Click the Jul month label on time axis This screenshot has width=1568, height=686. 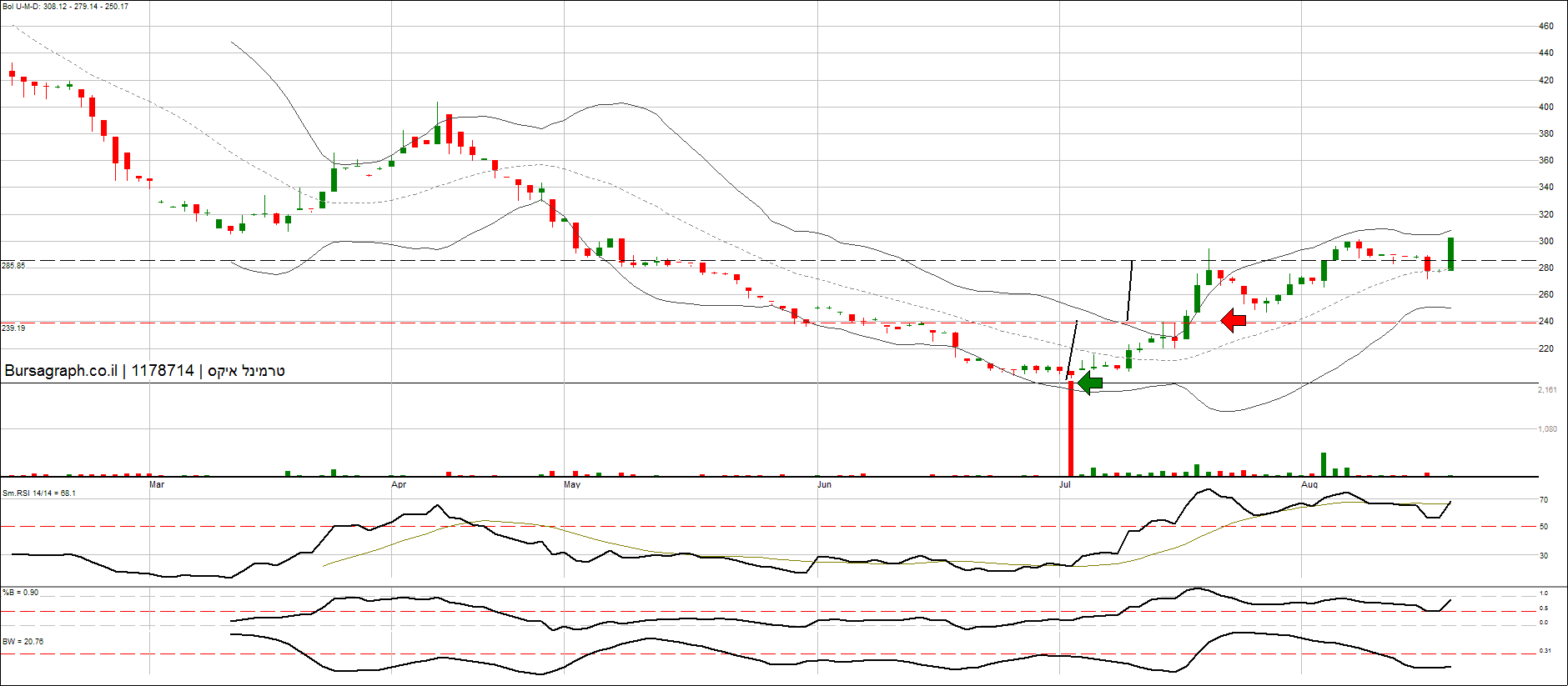tap(1065, 484)
